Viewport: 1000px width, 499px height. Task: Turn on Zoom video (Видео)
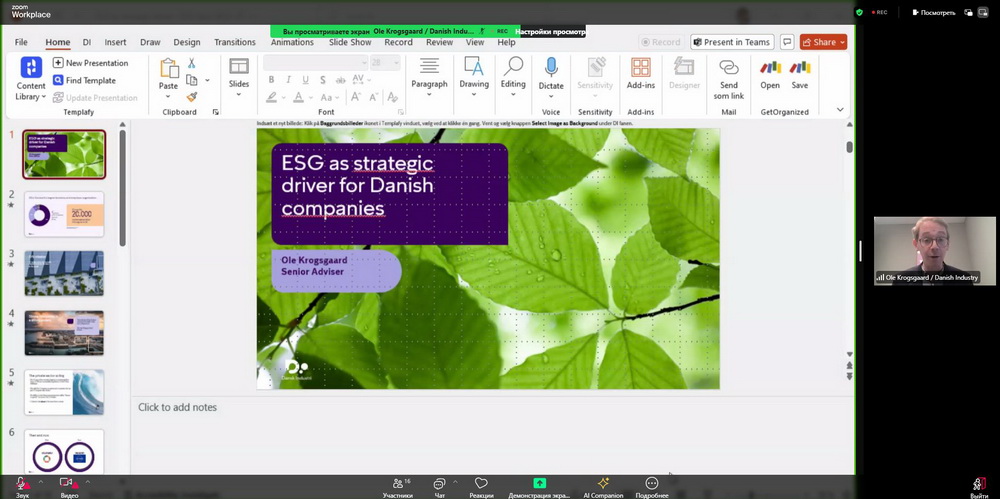click(x=69, y=488)
